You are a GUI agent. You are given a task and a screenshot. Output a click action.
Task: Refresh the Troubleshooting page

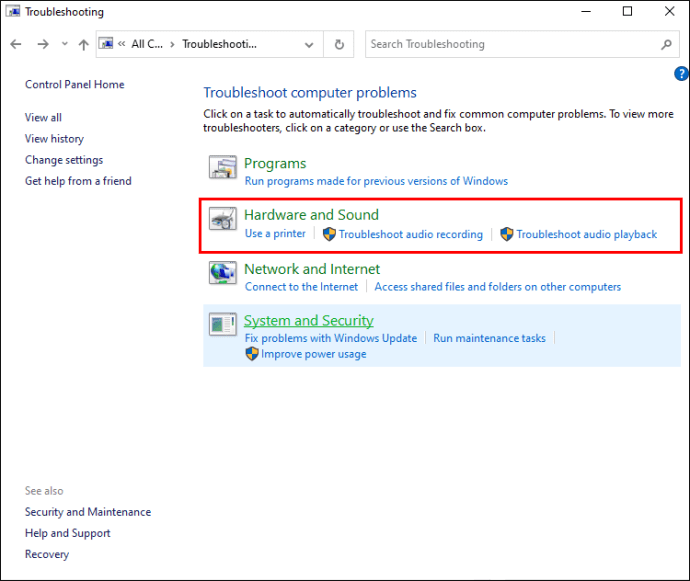pos(339,44)
